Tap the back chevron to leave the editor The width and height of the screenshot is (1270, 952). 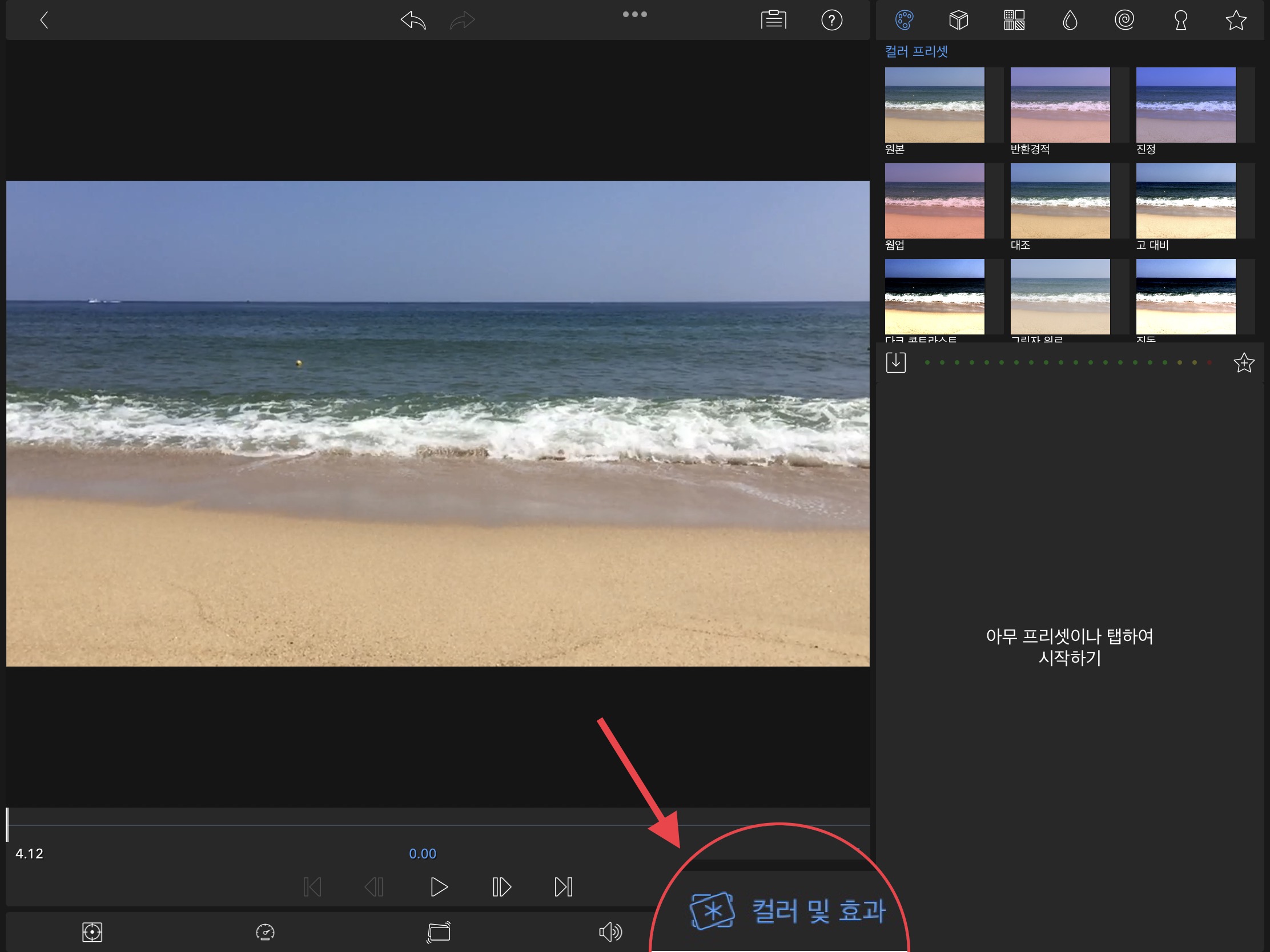(44, 21)
